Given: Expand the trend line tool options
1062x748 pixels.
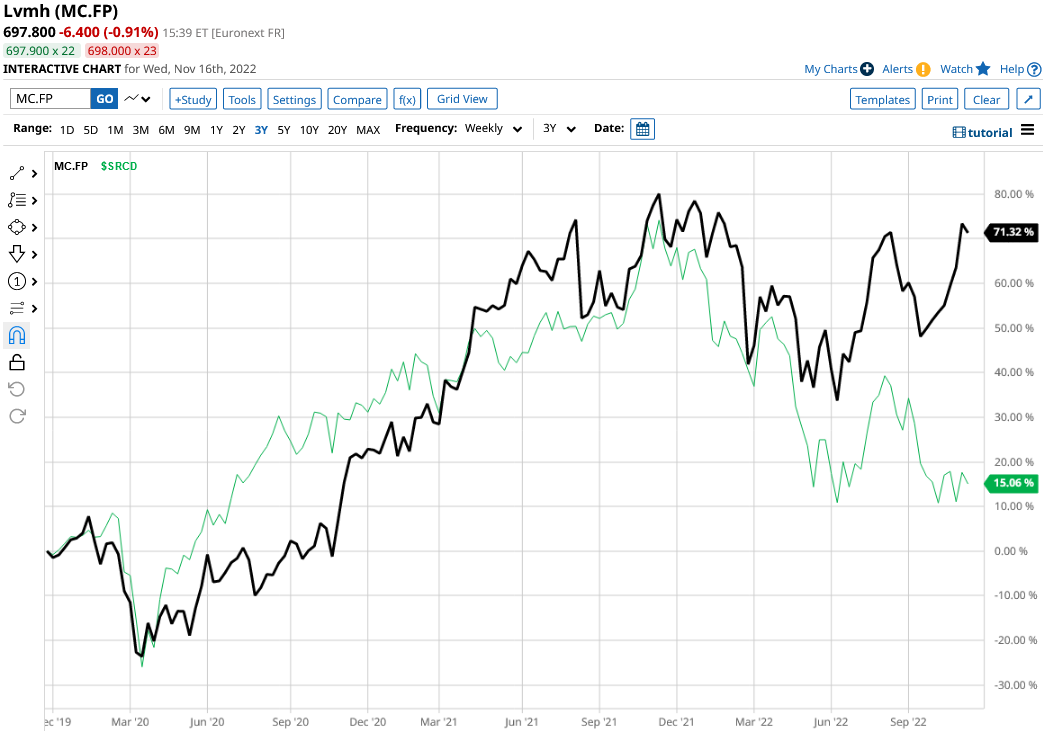Looking at the screenshot, I should click(34, 174).
